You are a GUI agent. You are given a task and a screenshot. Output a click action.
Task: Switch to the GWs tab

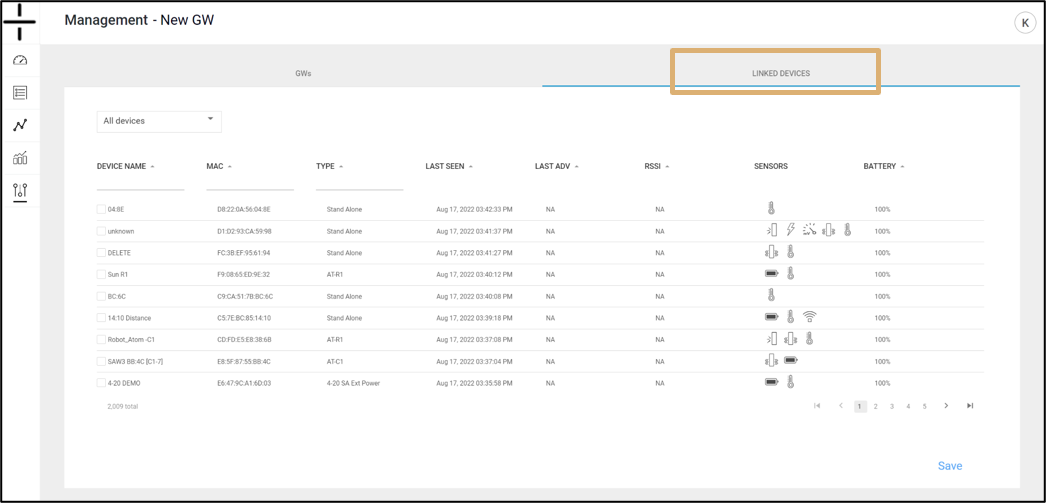(303, 73)
